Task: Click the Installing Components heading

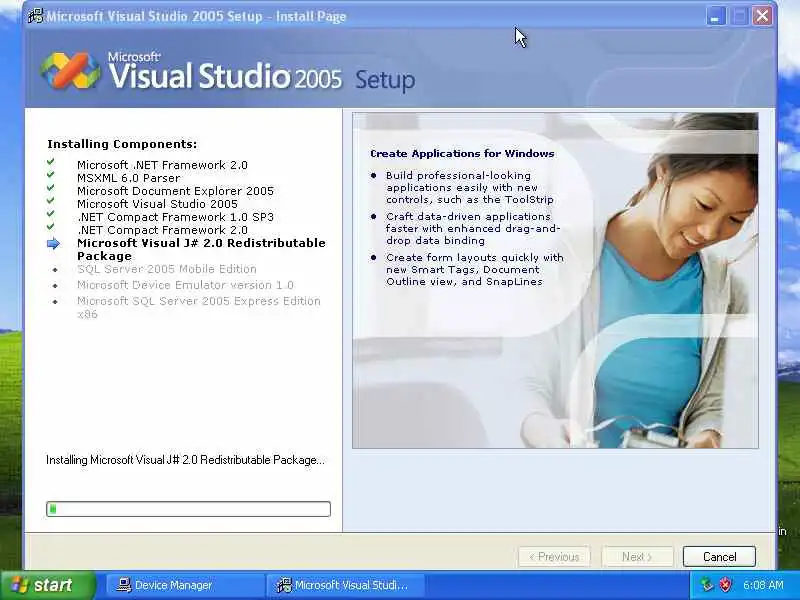Action: click(122, 144)
